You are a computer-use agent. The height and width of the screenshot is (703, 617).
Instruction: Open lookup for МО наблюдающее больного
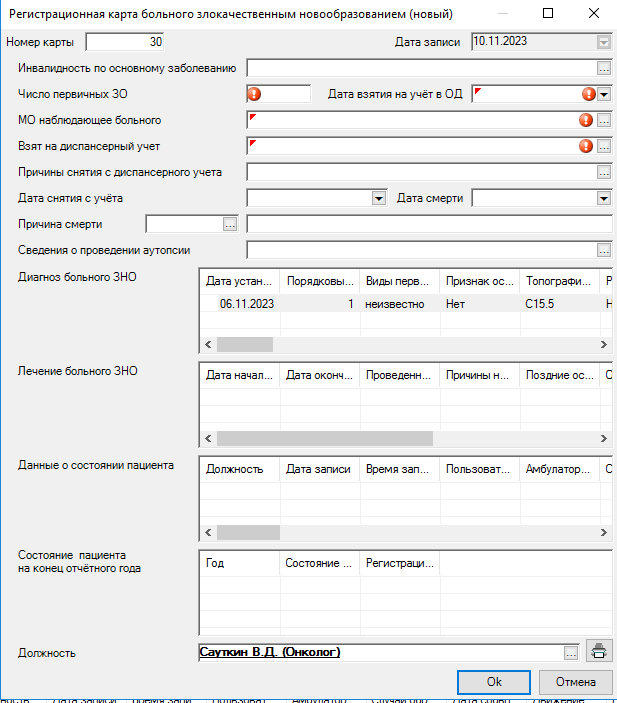pyautogui.click(x=604, y=120)
